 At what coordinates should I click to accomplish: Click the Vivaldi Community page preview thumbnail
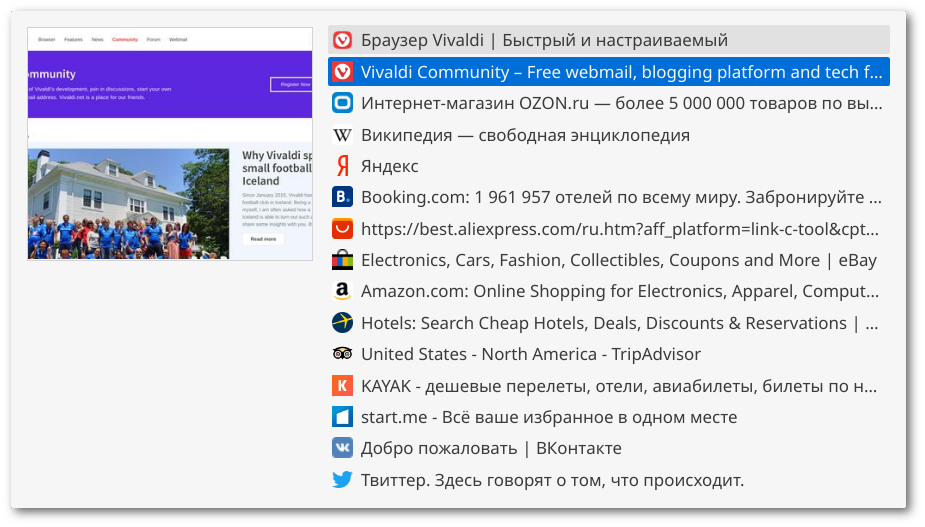pos(170,143)
